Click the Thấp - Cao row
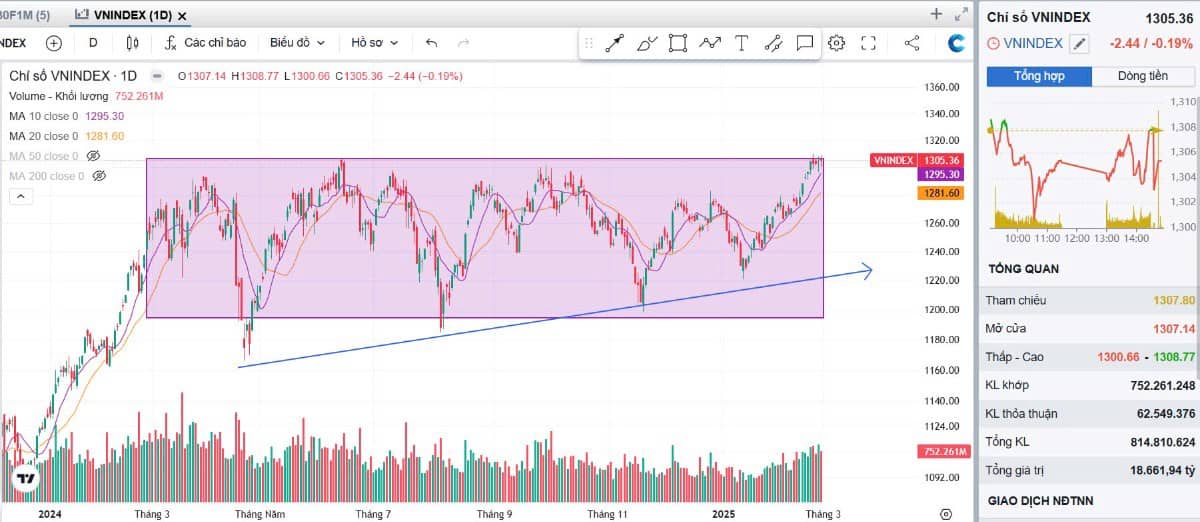 (1090, 356)
